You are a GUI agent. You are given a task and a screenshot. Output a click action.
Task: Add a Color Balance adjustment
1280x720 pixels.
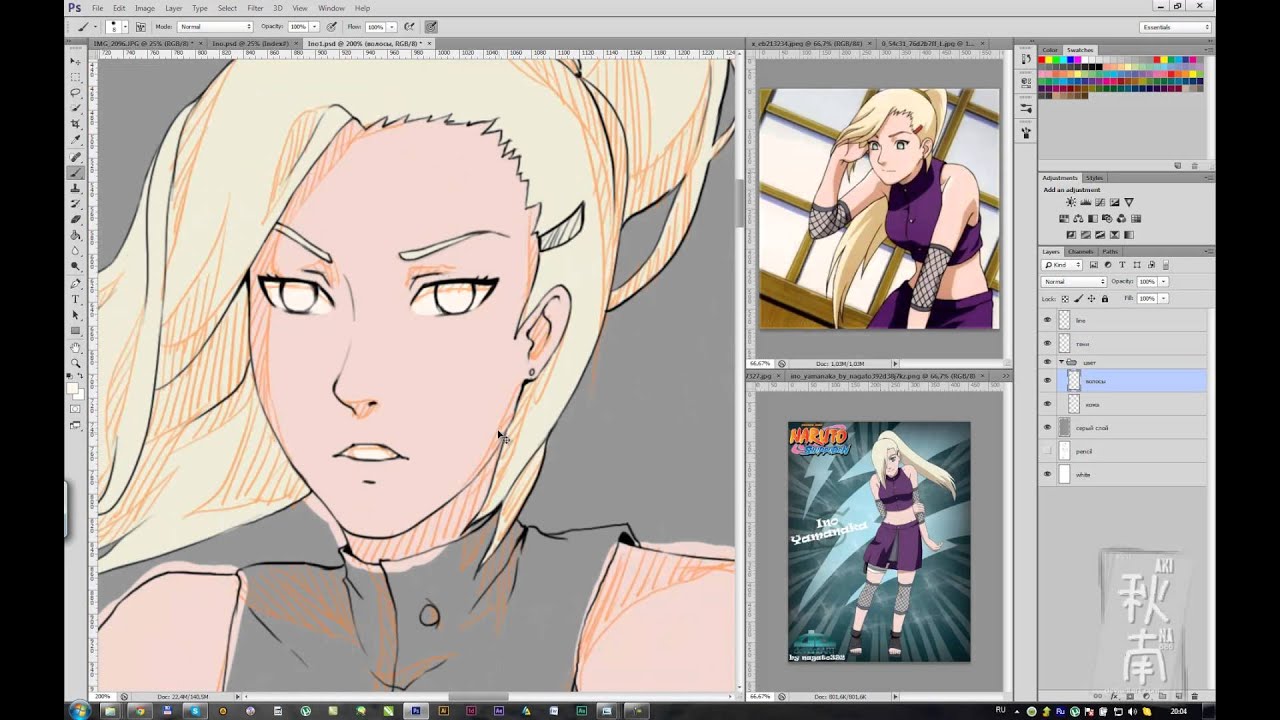pos(1078,219)
